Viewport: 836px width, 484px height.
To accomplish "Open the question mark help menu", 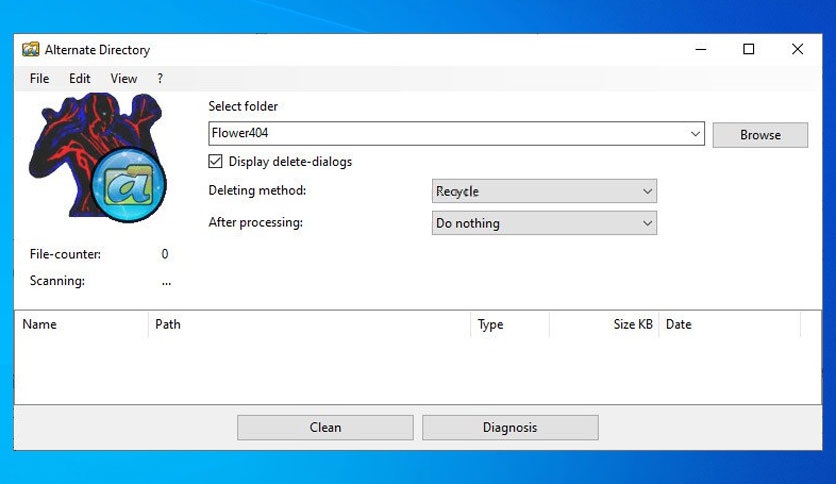I will click(160, 78).
